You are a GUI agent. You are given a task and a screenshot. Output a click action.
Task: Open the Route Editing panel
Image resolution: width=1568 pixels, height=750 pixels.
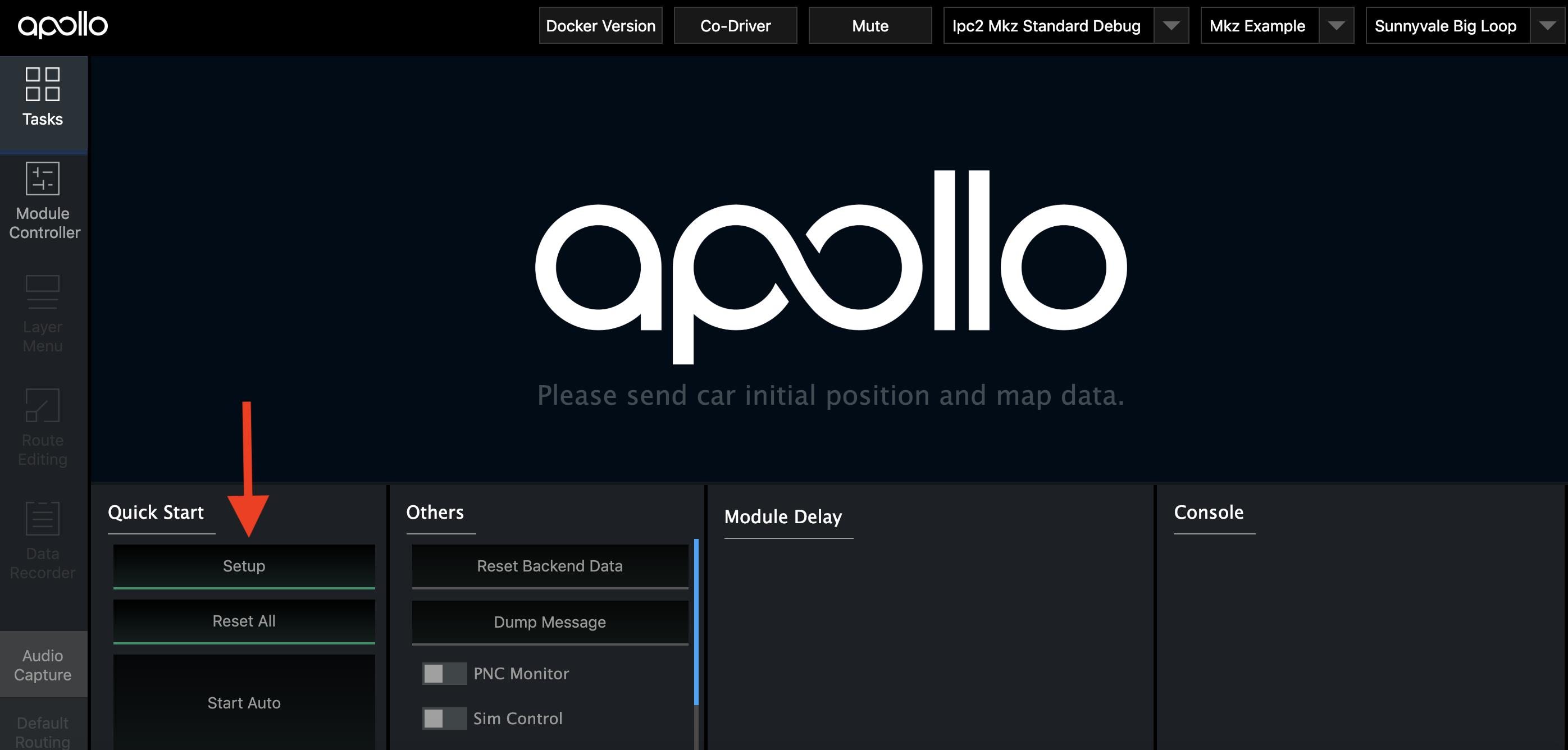(x=43, y=428)
